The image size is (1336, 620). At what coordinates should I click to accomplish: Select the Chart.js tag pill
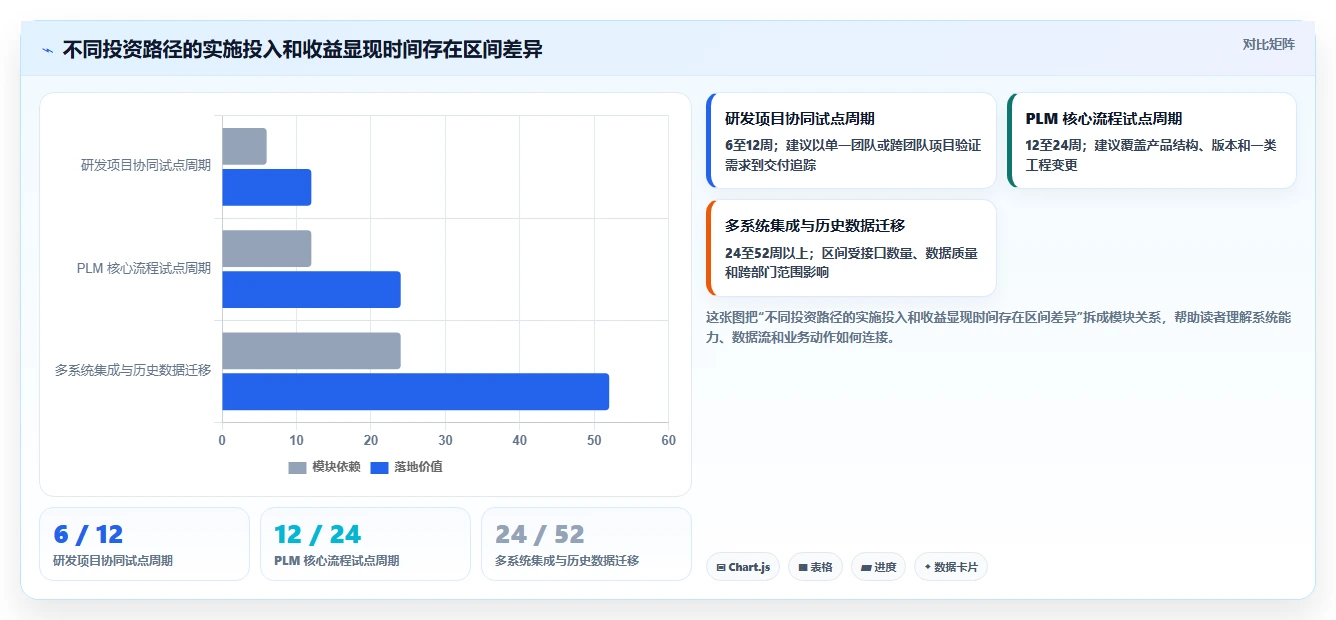[x=744, y=567]
